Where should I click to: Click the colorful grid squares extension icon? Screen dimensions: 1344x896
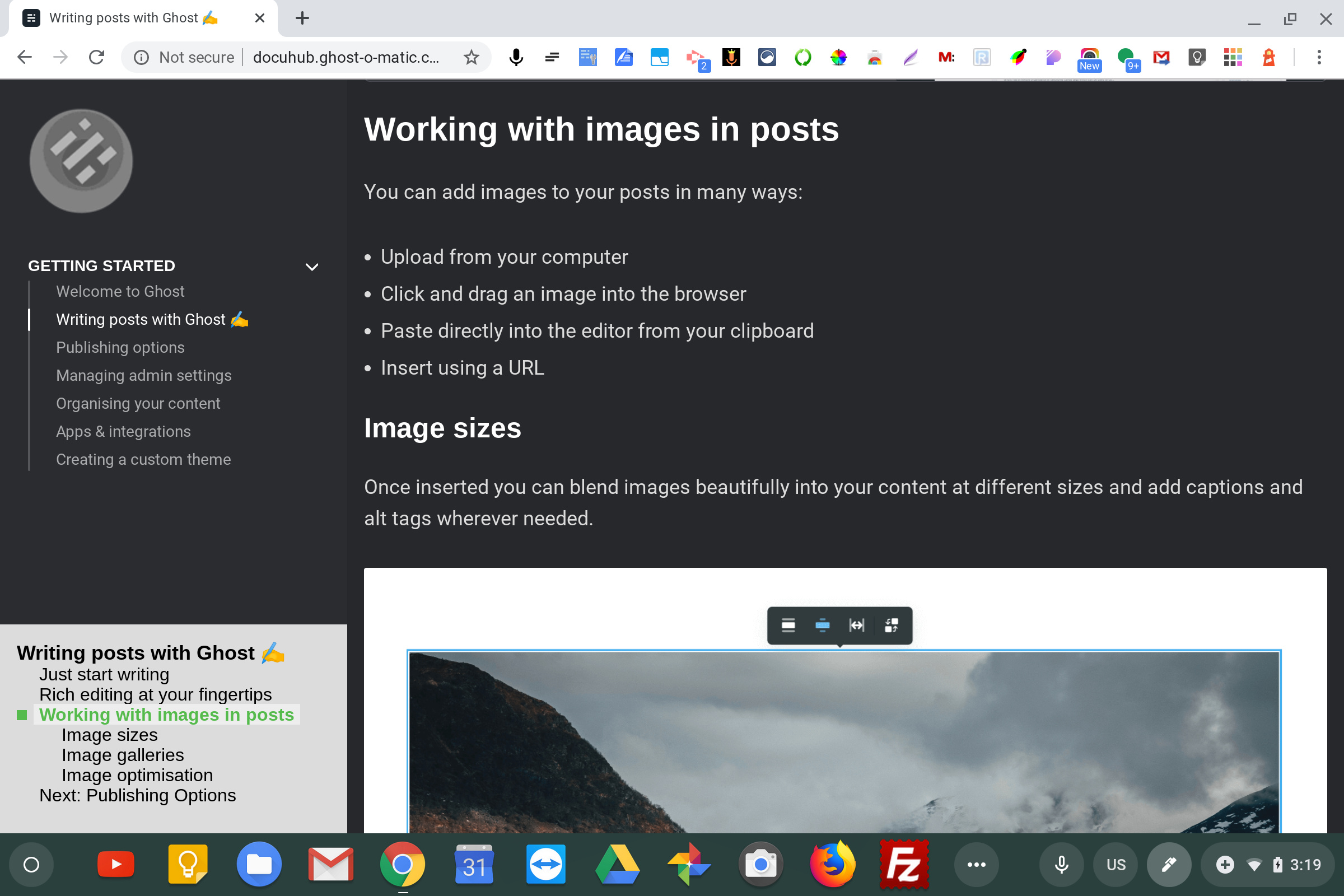[1233, 57]
